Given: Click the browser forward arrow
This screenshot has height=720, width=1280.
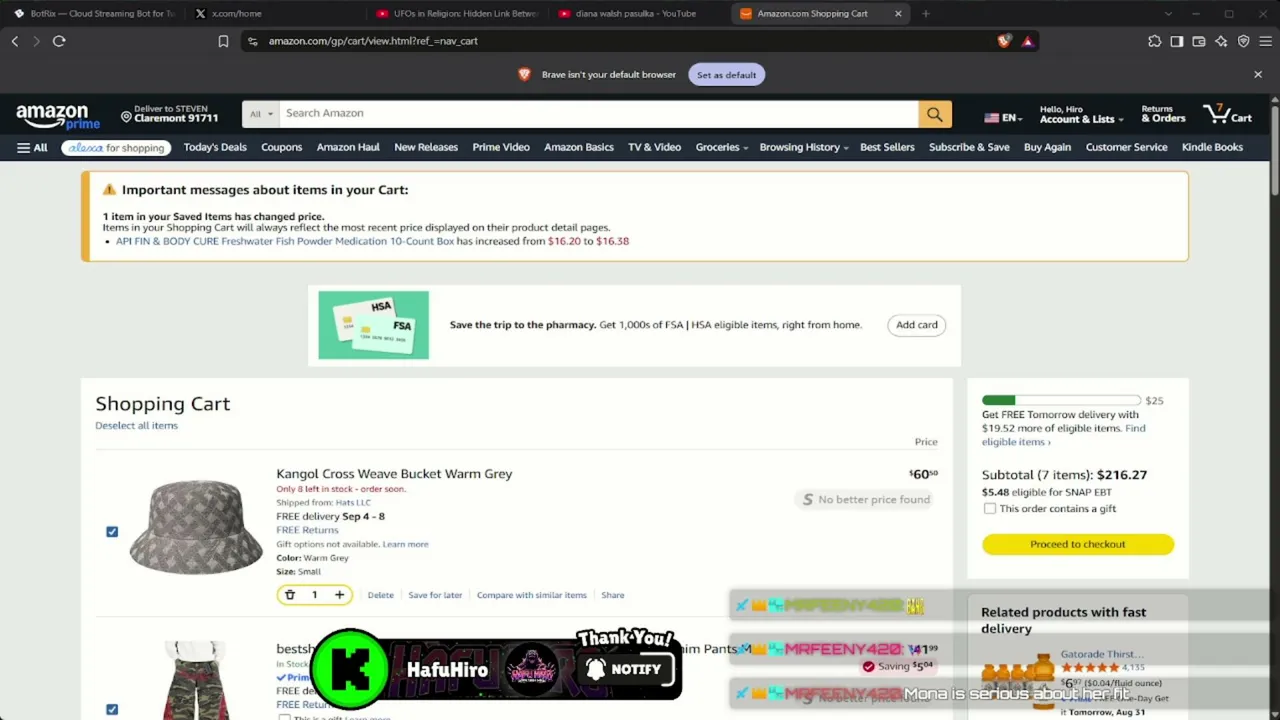Looking at the screenshot, I should pyautogui.click(x=37, y=41).
